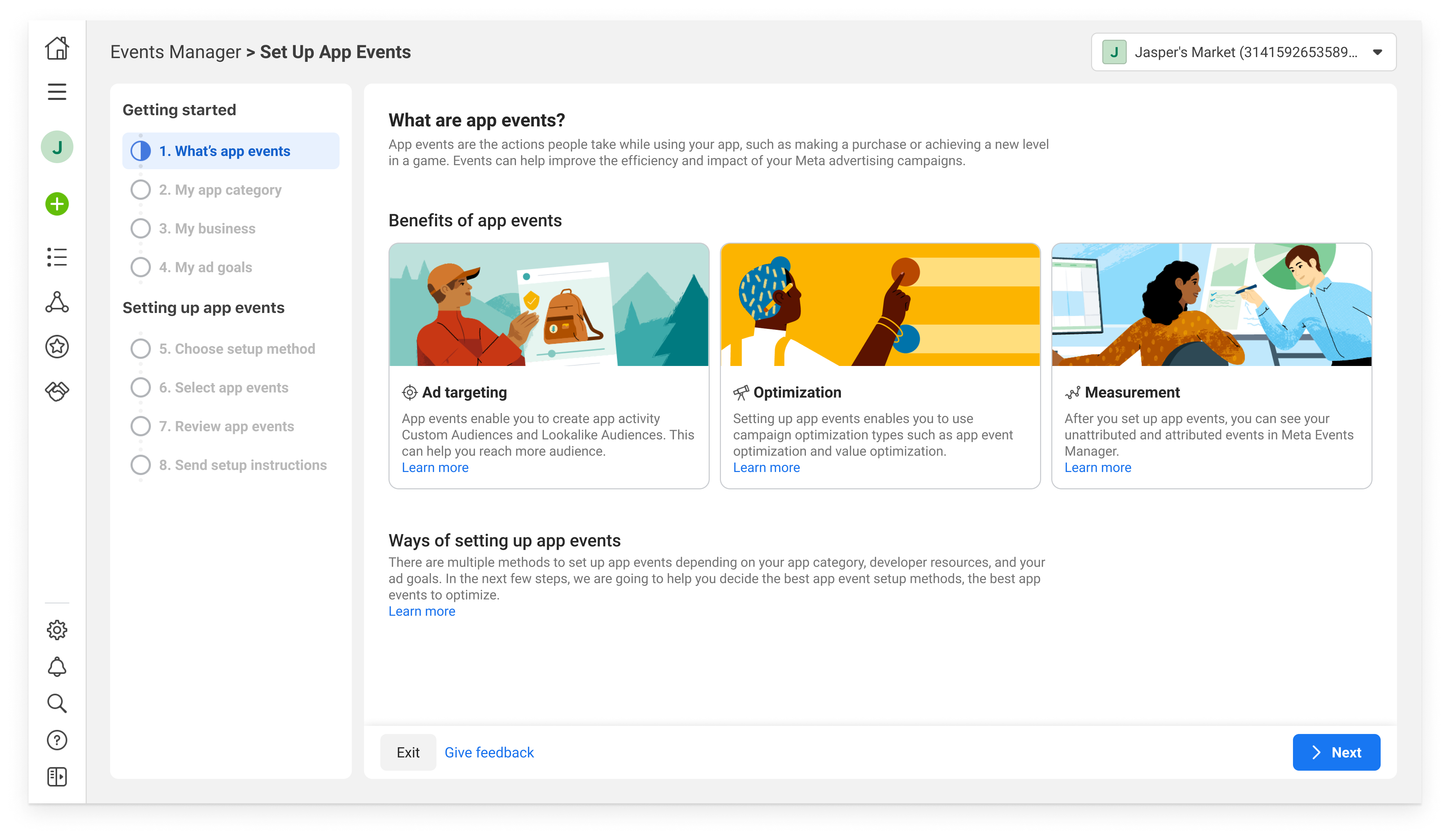Open the list overview icon in sidebar
The image size is (1450, 840).
pos(57,257)
